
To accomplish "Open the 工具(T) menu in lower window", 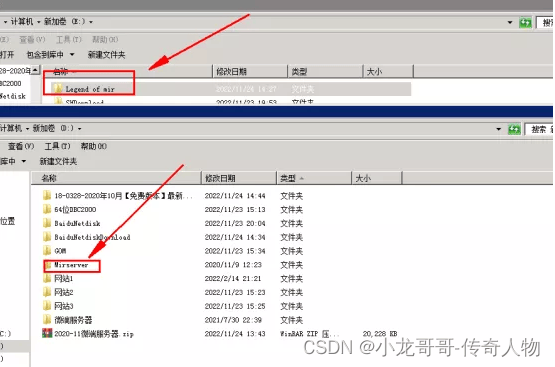I will [x=57, y=146].
